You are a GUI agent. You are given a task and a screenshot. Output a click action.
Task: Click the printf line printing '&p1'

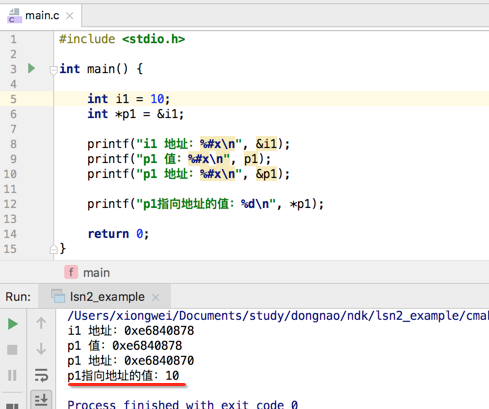[189, 174]
